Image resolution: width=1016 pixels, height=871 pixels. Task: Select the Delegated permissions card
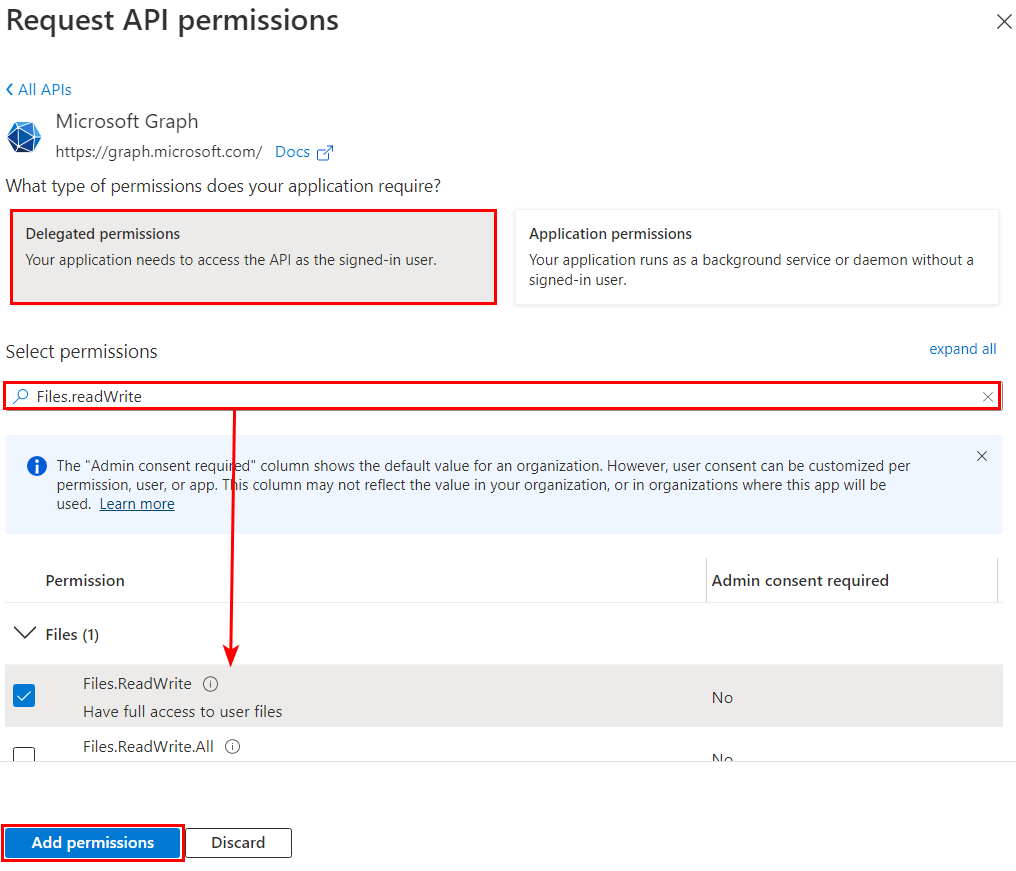click(x=253, y=257)
